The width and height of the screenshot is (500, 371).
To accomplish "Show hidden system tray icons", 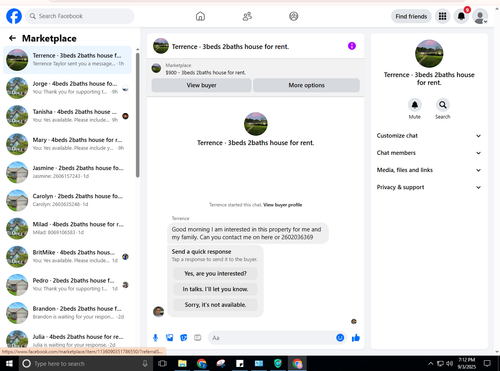I will pos(431,363).
